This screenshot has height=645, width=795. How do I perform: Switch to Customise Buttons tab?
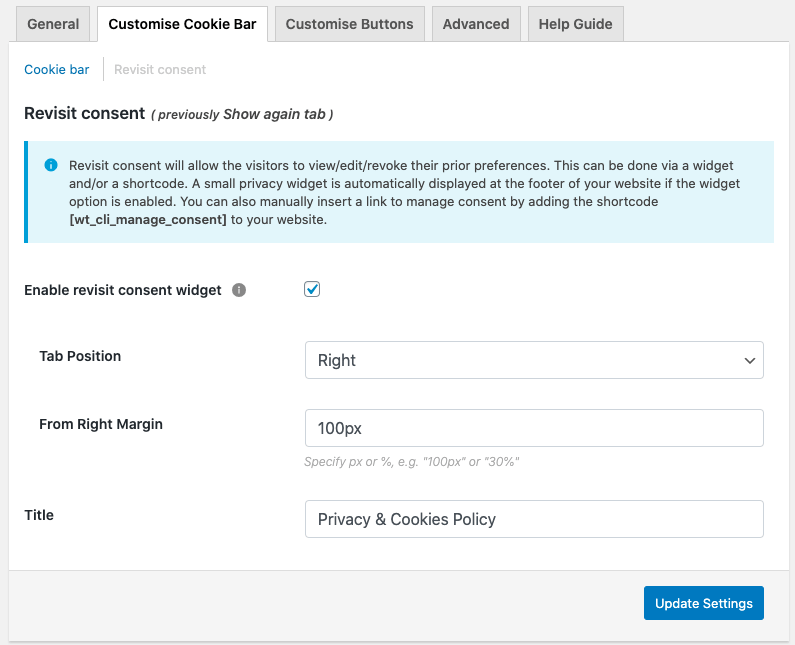[349, 24]
